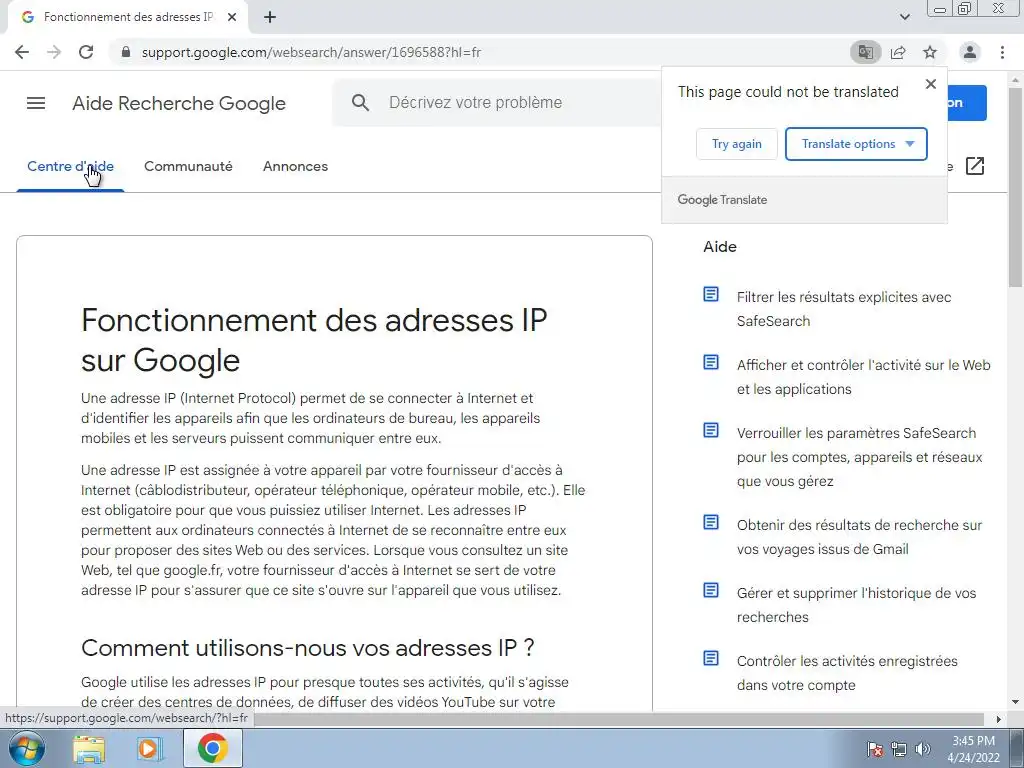Click the search magnifier icon

pyautogui.click(x=360, y=103)
